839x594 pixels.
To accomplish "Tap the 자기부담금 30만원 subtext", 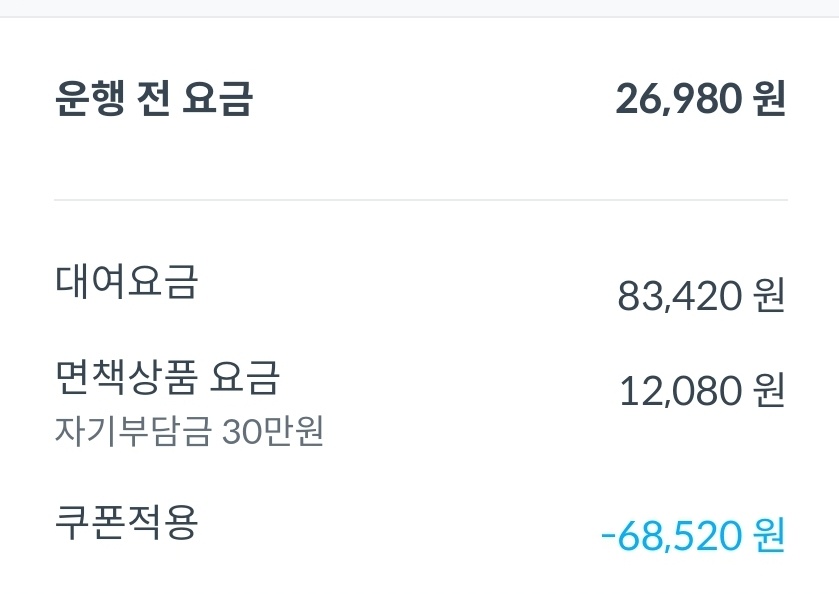I will point(189,433).
